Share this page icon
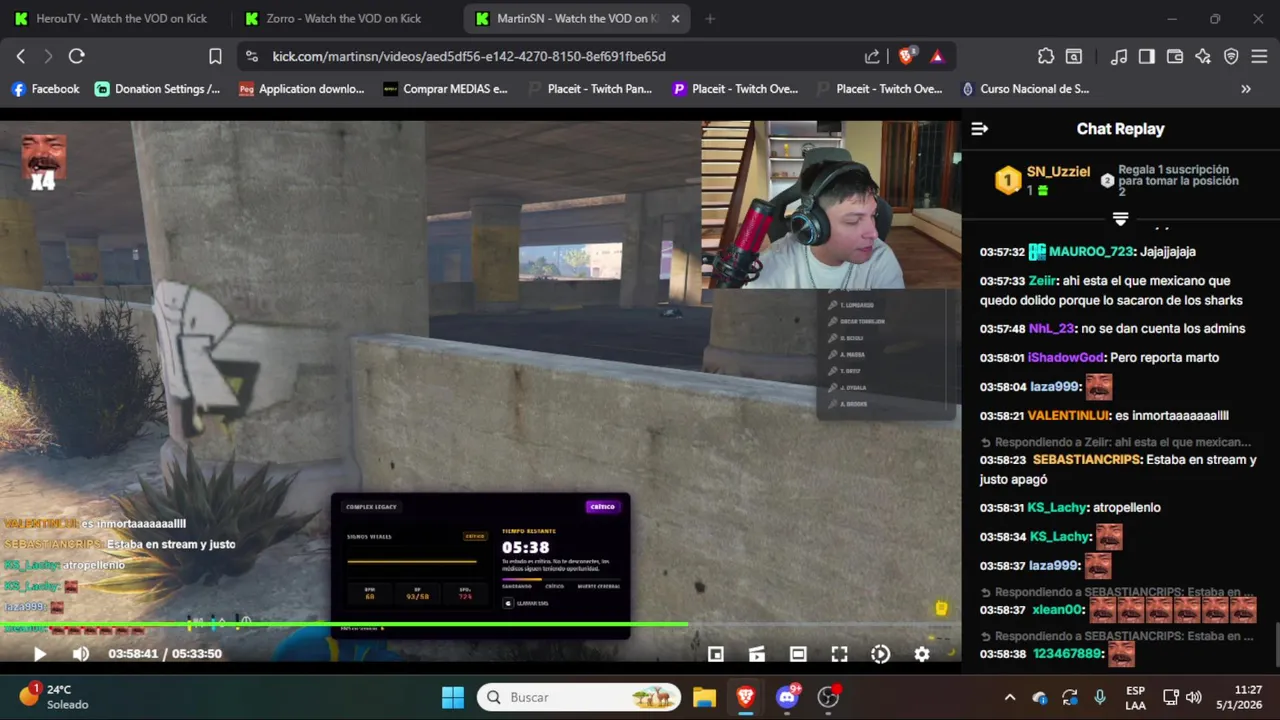The height and width of the screenshot is (720, 1280). [872, 56]
